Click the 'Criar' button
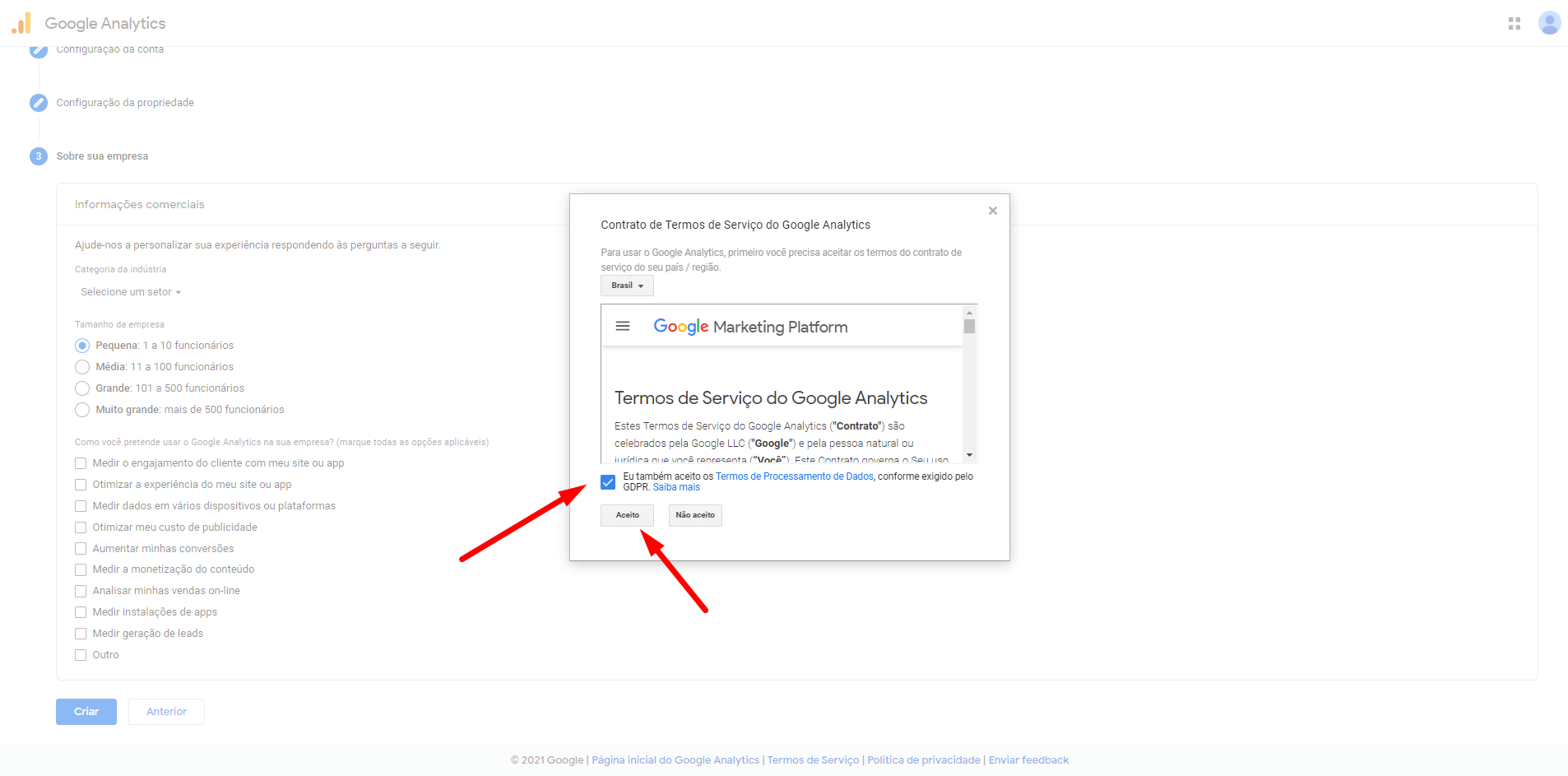The height and width of the screenshot is (776, 1568). tap(86, 712)
